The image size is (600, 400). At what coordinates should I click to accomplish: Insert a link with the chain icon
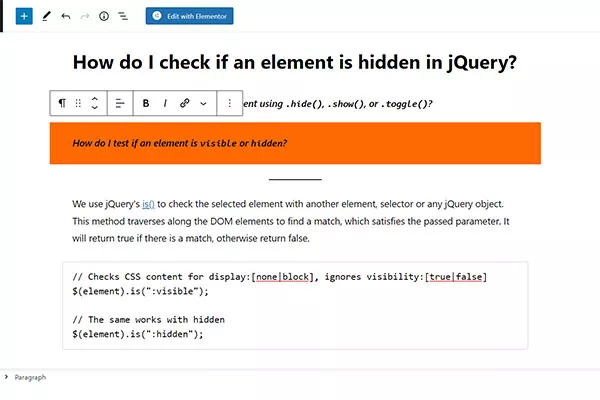[185, 103]
